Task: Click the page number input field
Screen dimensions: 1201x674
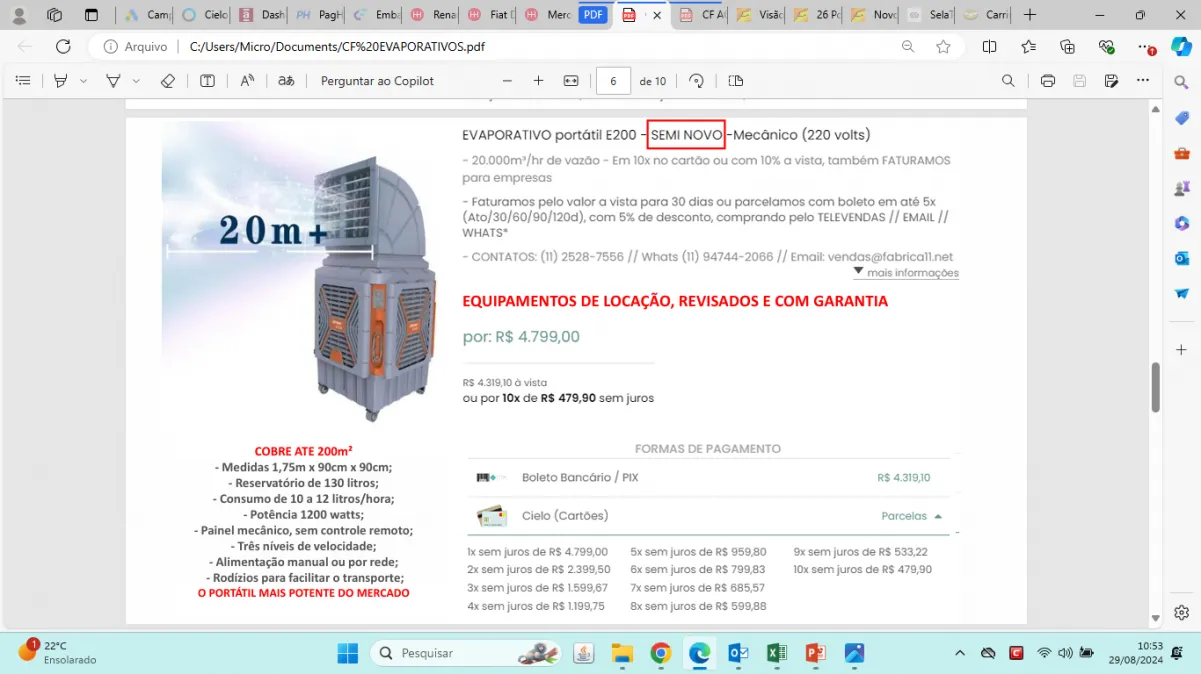Action: (612, 81)
